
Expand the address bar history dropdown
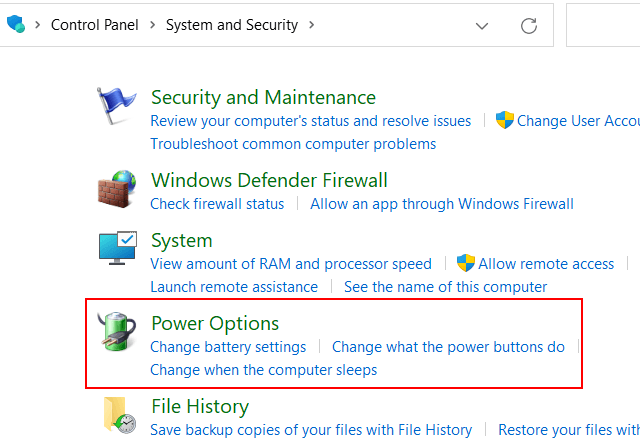482,26
